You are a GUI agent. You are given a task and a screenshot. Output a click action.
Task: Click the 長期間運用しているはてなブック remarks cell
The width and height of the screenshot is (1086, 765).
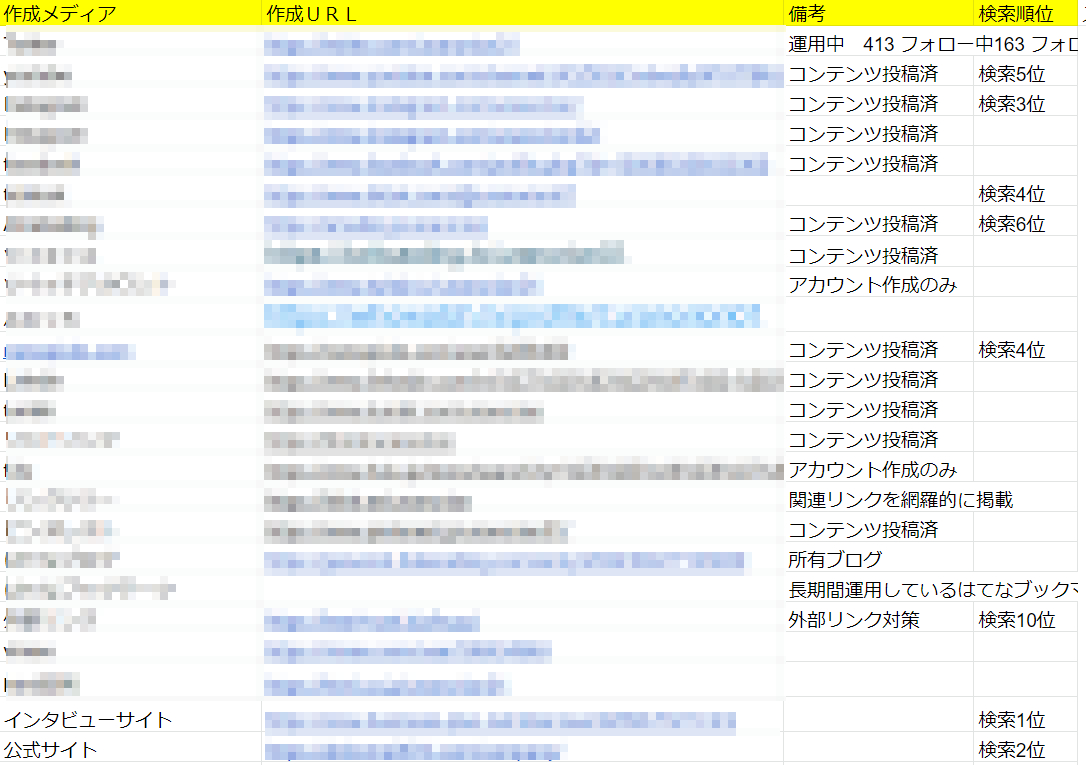[878, 589]
